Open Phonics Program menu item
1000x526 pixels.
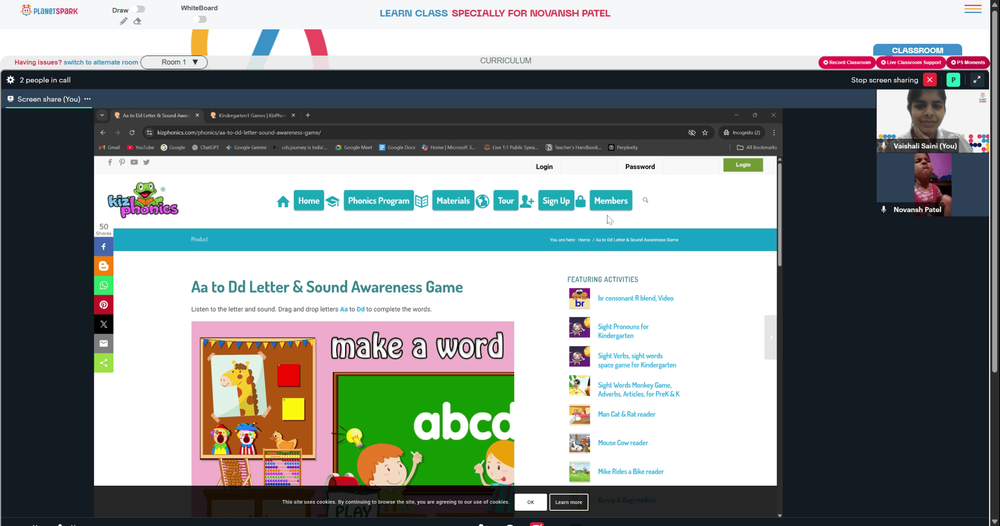click(x=379, y=201)
